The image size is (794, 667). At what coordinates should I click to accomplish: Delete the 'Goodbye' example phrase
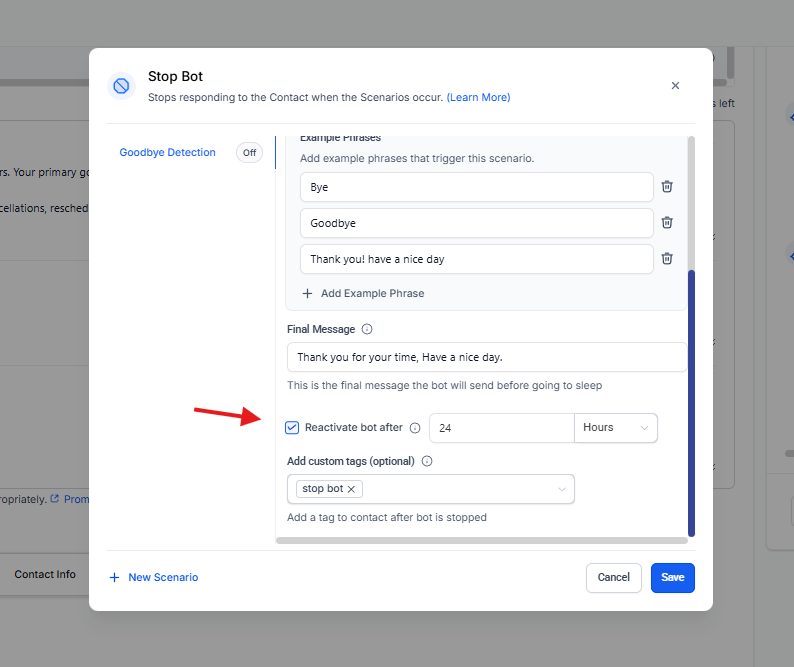point(667,223)
